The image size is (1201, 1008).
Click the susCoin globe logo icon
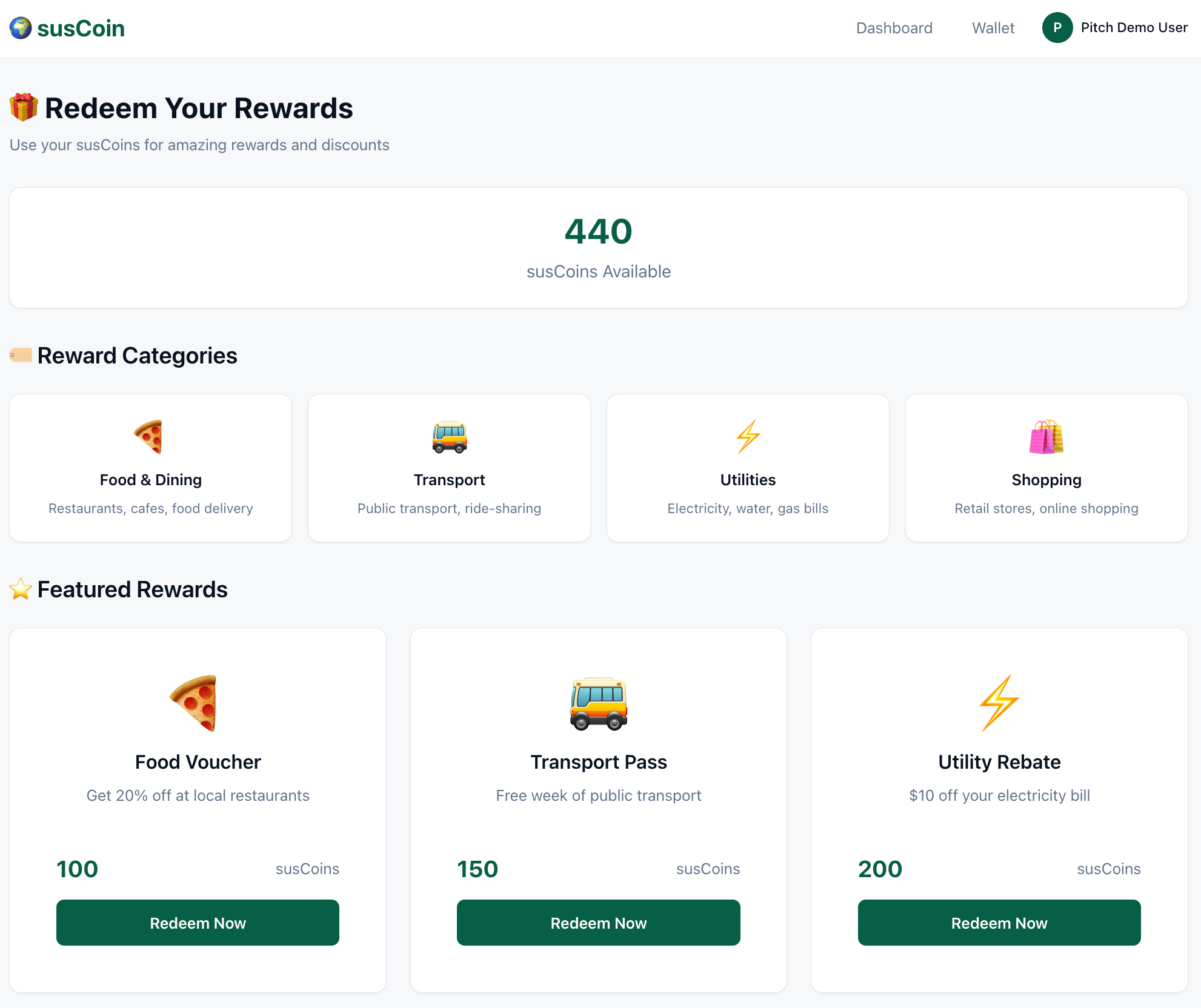coord(21,28)
